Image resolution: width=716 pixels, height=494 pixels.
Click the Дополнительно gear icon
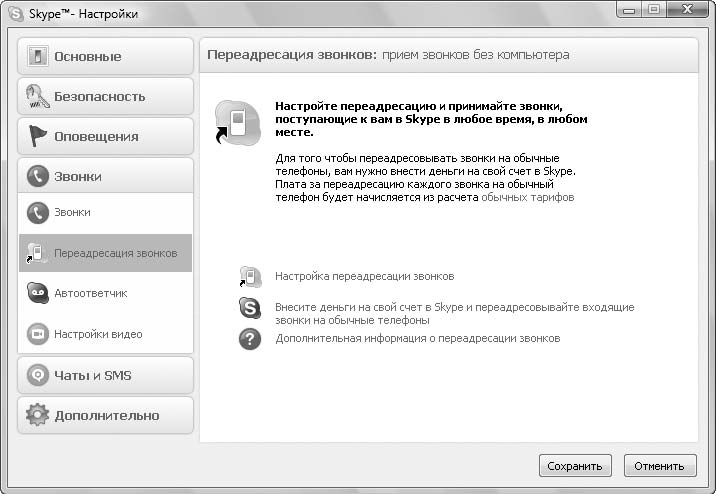(x=37, y=415)
